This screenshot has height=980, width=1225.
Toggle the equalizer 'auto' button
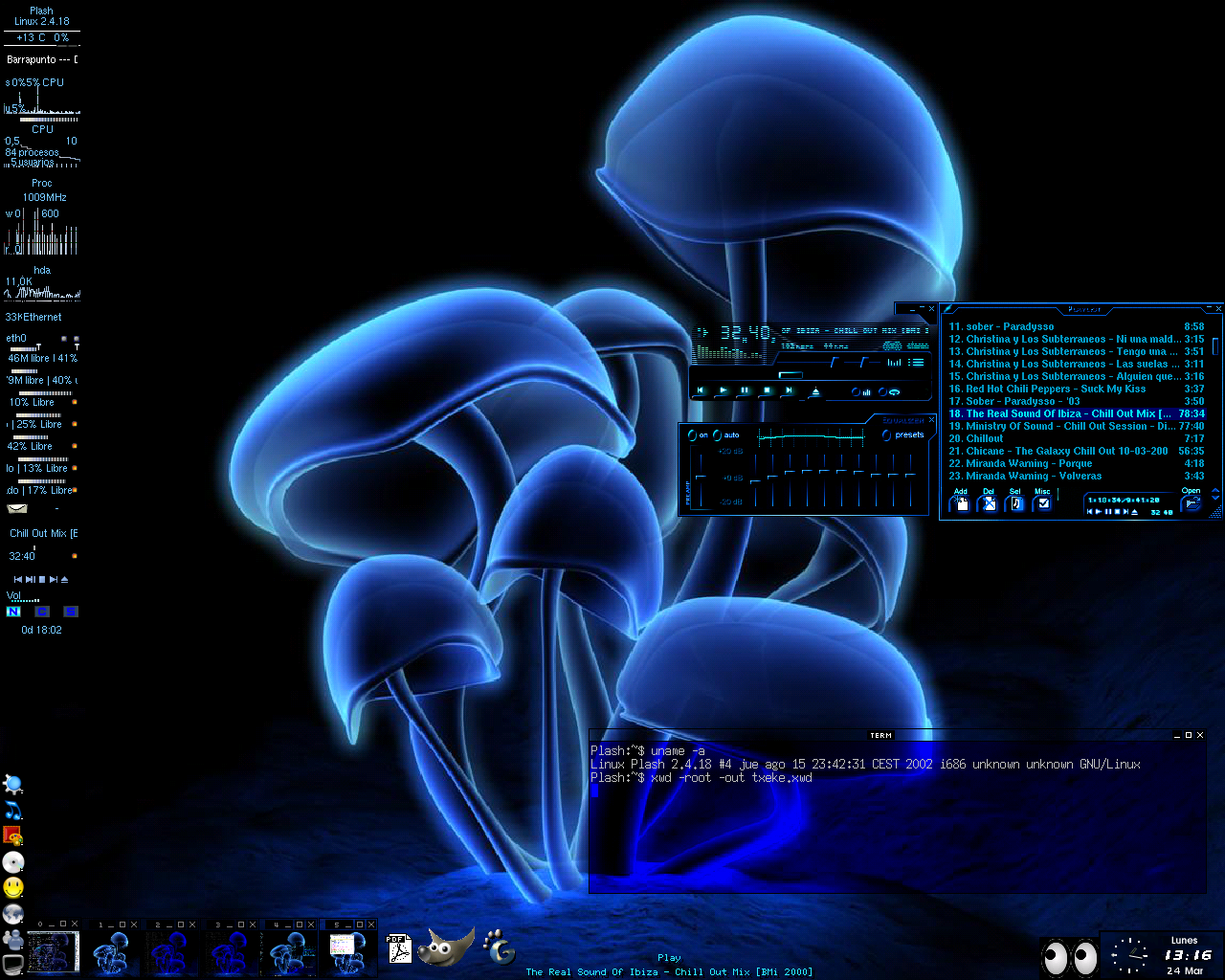click(726, 435)
